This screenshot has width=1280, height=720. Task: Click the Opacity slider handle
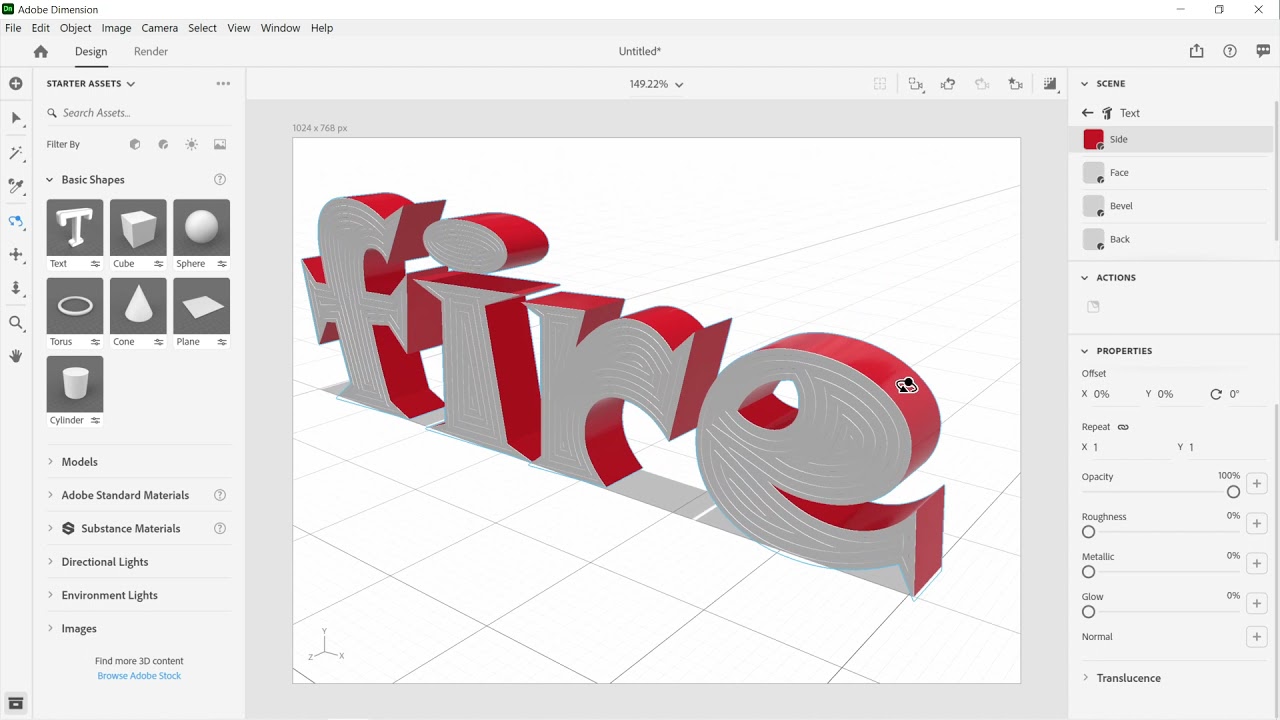[x=1233, y=492]
